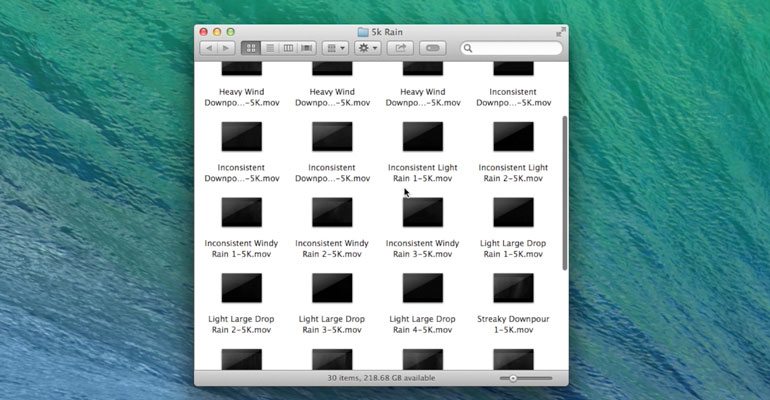This screenshot has height=400, width=770.
Task: Enter full screen with the corner arrows icon
Action: pos(561,32)
